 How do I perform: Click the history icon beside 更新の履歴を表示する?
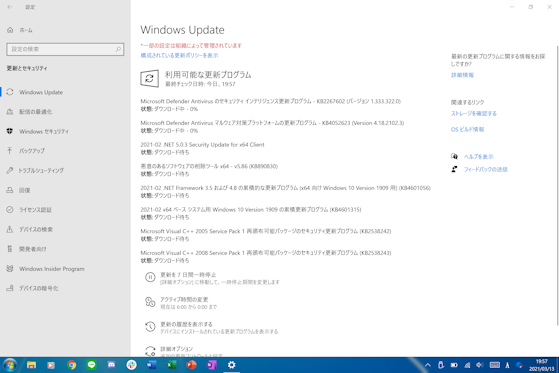coord(150,327)
